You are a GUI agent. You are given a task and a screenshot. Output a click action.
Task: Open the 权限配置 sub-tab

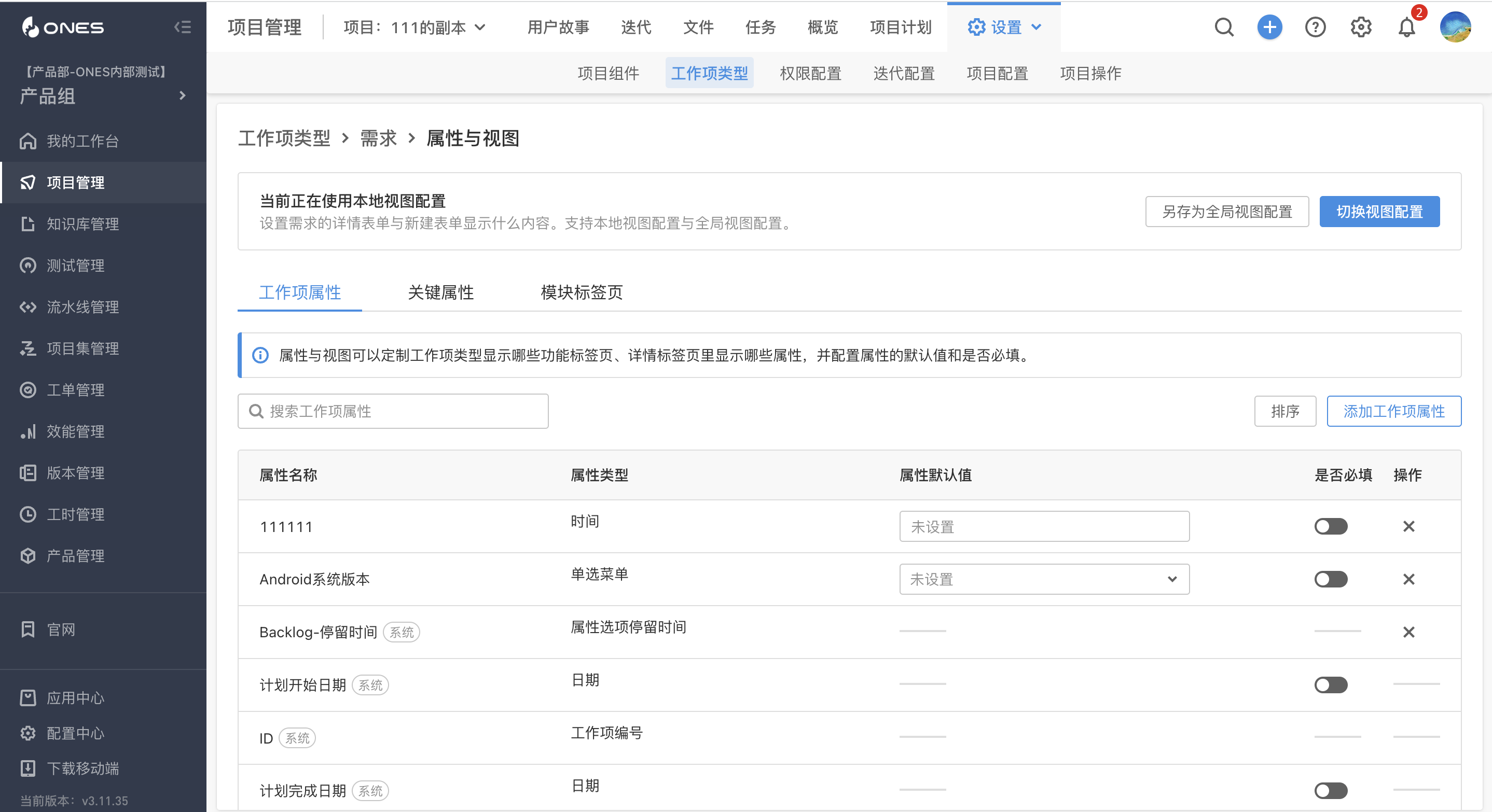810,74
